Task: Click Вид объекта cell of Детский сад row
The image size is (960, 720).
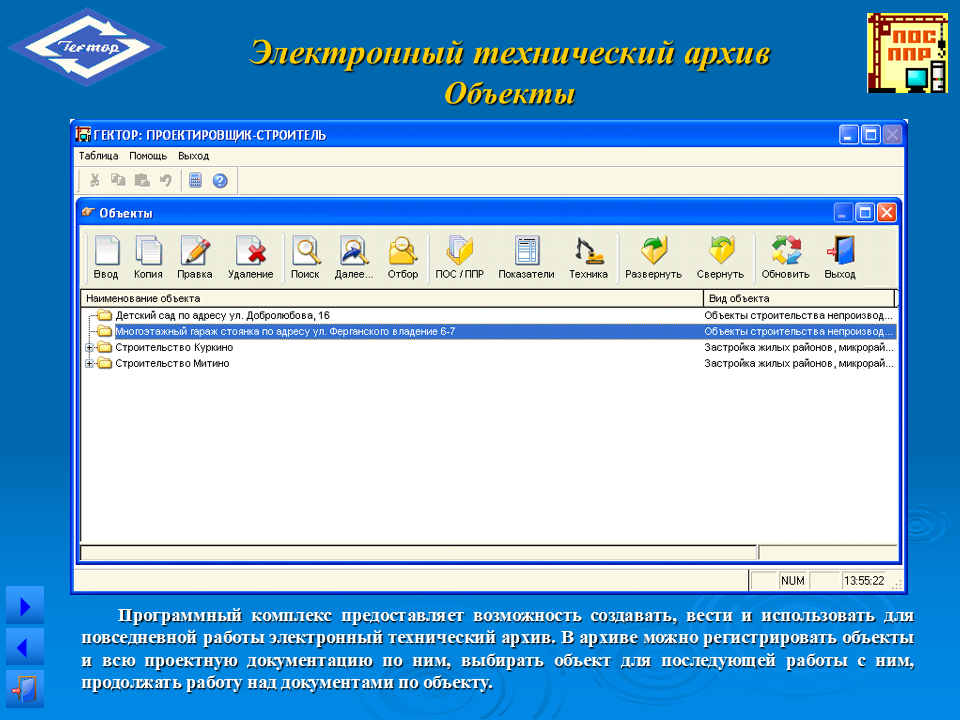Action: [798, 315]
